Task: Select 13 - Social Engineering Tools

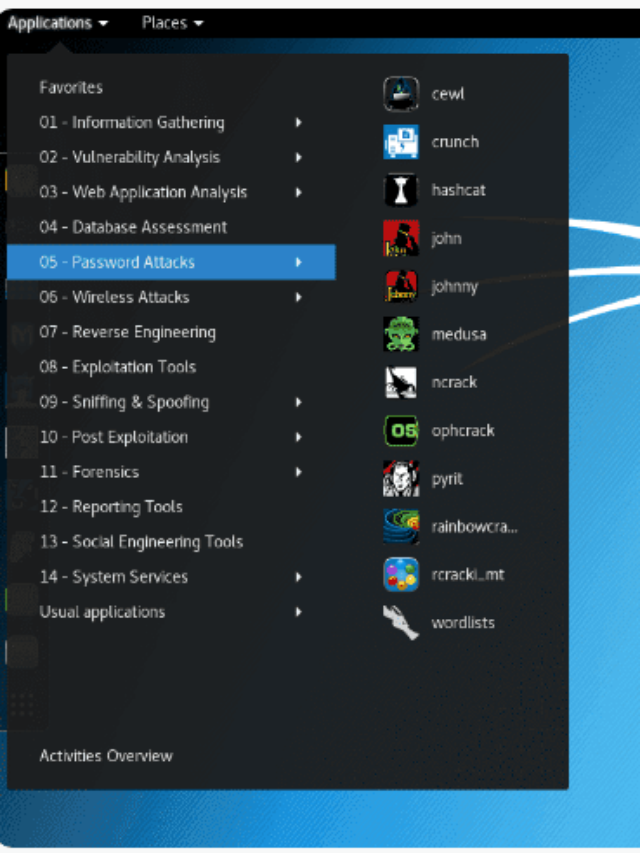Action: point(171,542)
